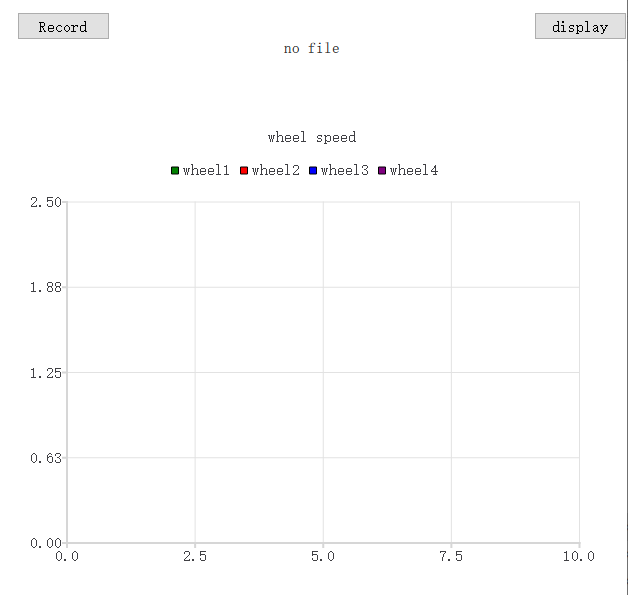Click the 10.0 x-axis label
628x595 pixels.
point(578,556)
